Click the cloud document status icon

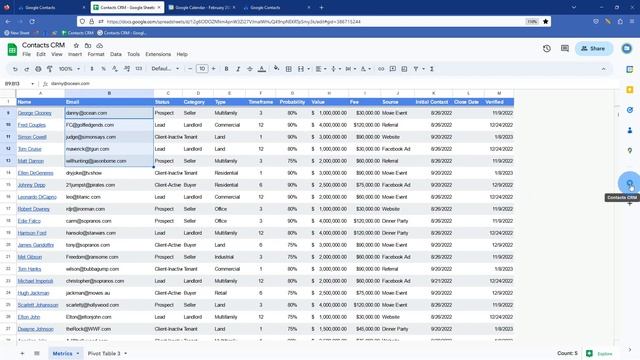(x=100, y=46)
